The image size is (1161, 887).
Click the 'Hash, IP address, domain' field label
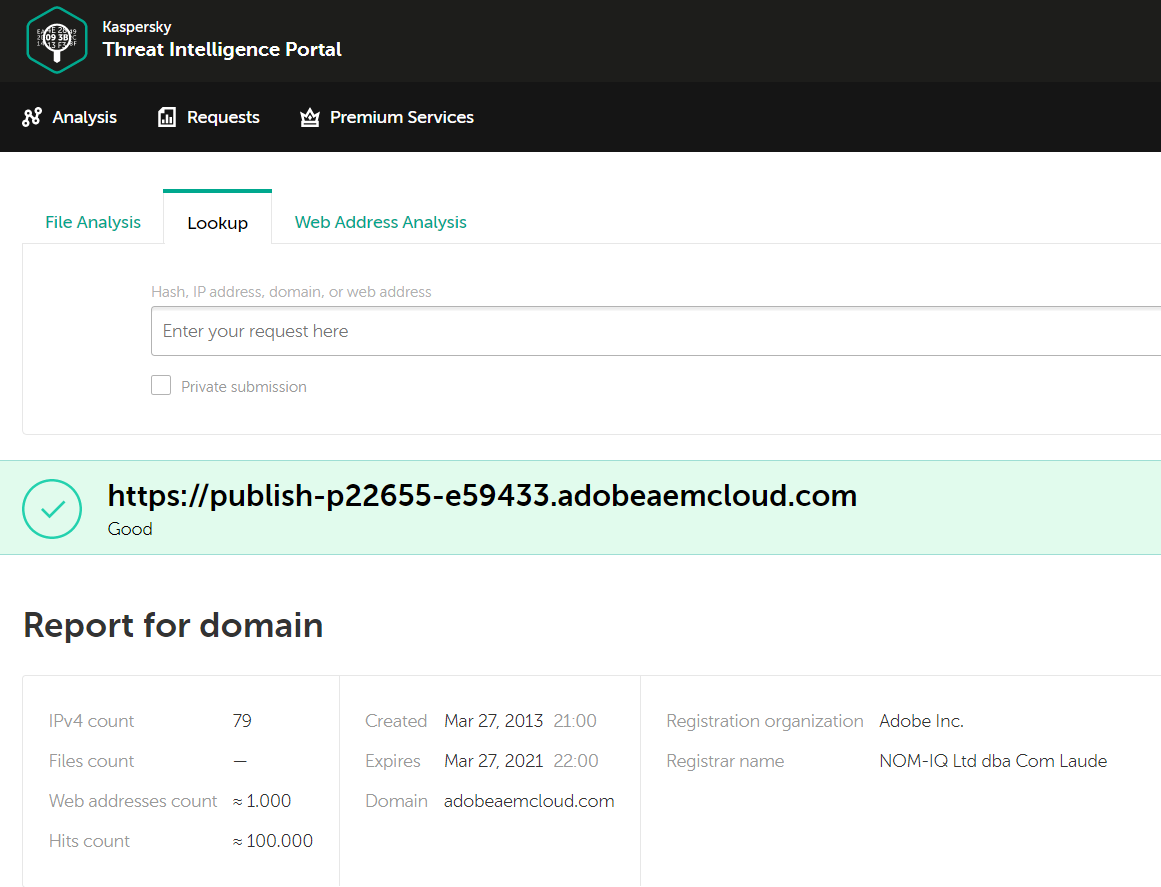[x=291, y=292]
